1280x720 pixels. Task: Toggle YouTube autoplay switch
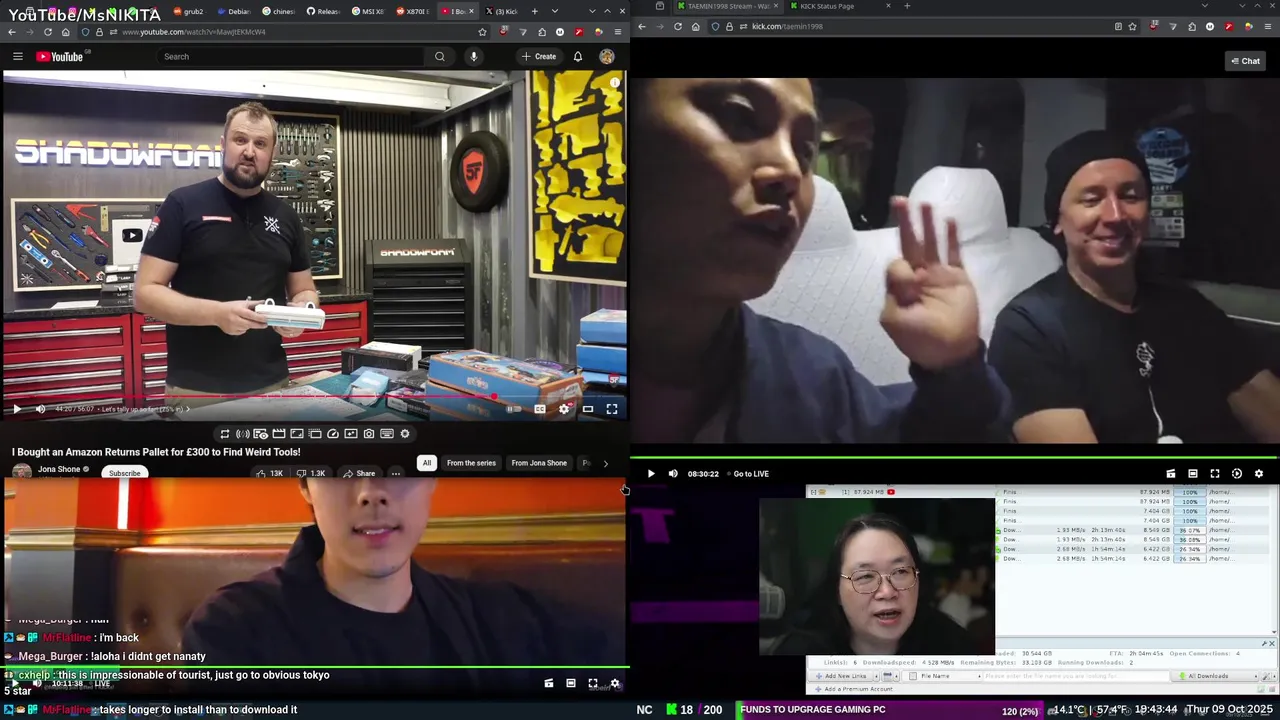pos(514,408)
